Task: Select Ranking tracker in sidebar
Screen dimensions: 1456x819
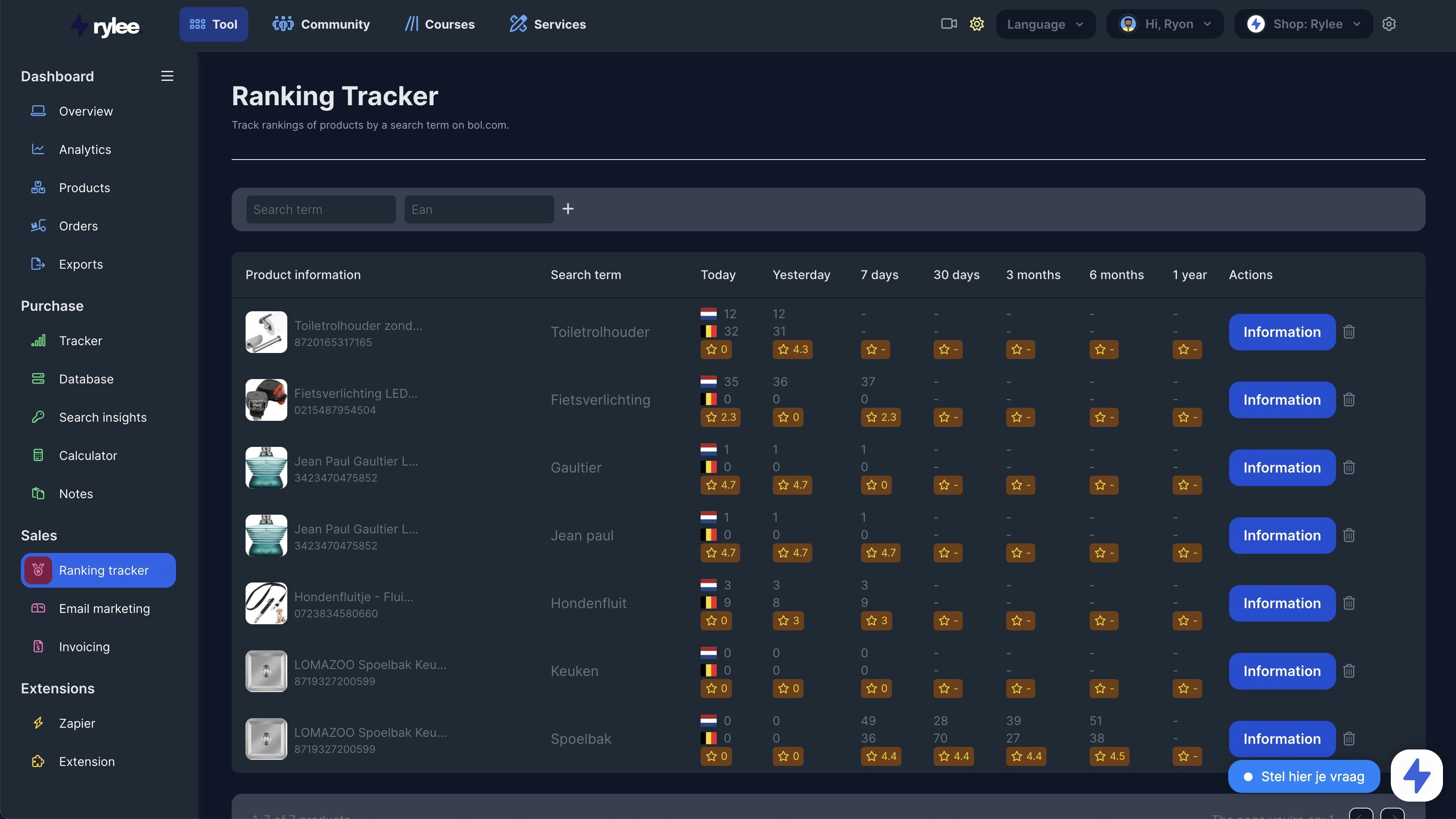Action: 98,570
